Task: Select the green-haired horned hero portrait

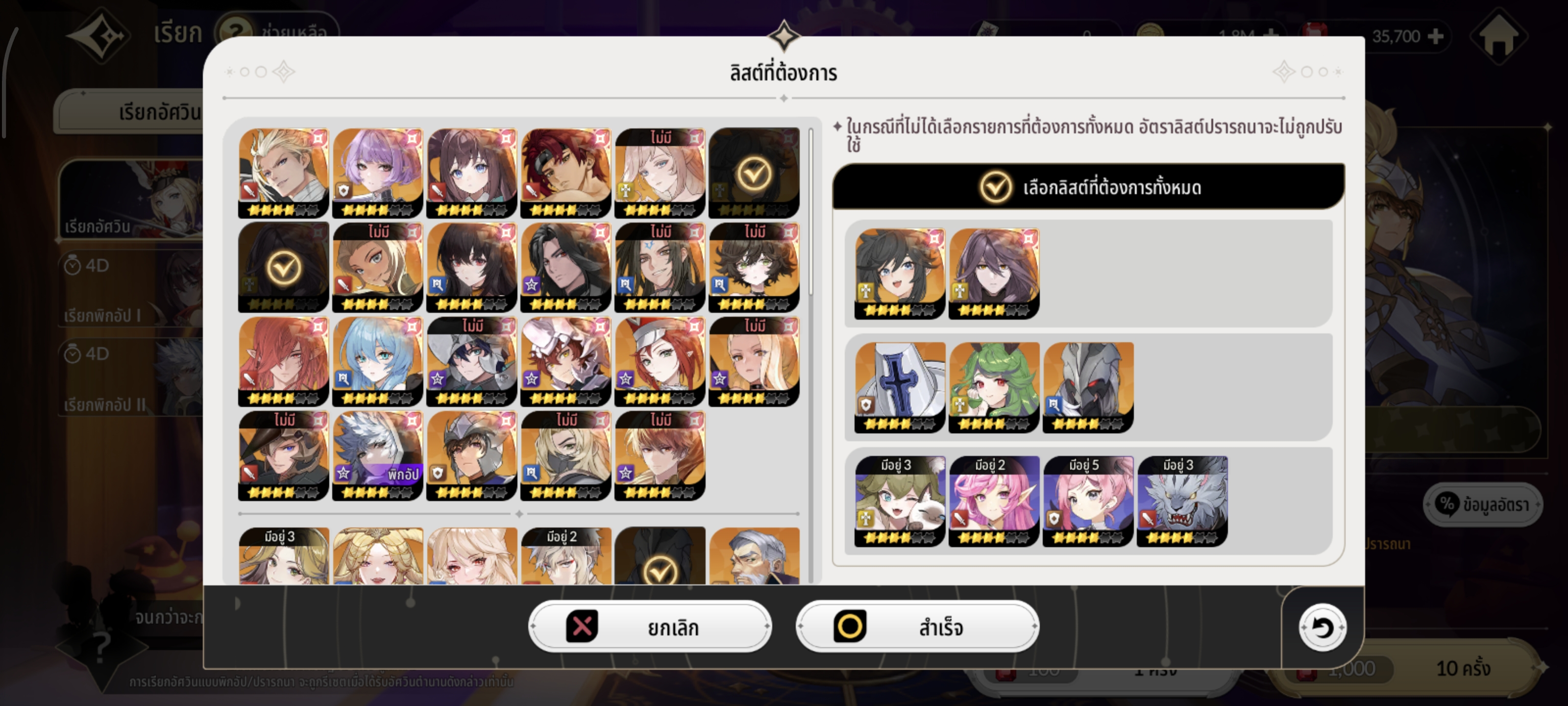Action: click(x=994, y=387)
